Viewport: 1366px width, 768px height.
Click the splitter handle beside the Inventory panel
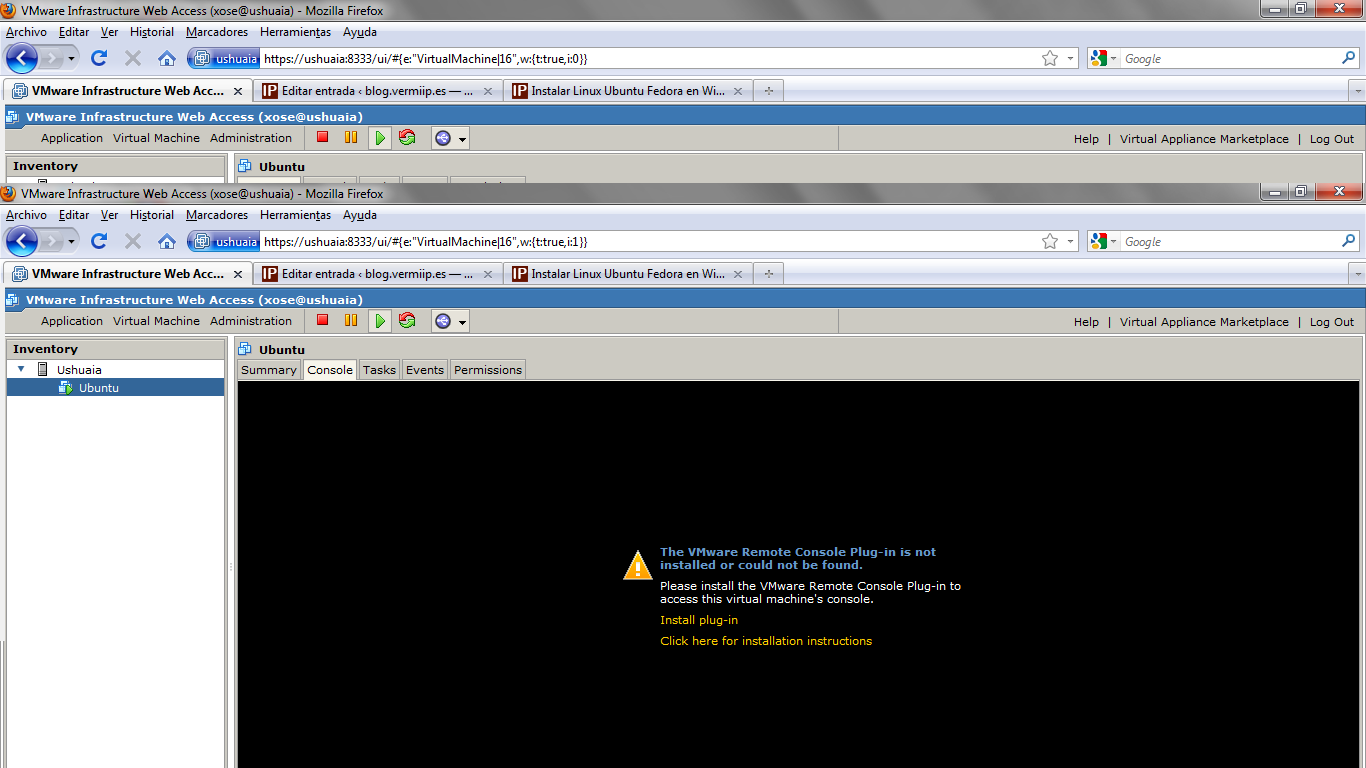(231, 567)
